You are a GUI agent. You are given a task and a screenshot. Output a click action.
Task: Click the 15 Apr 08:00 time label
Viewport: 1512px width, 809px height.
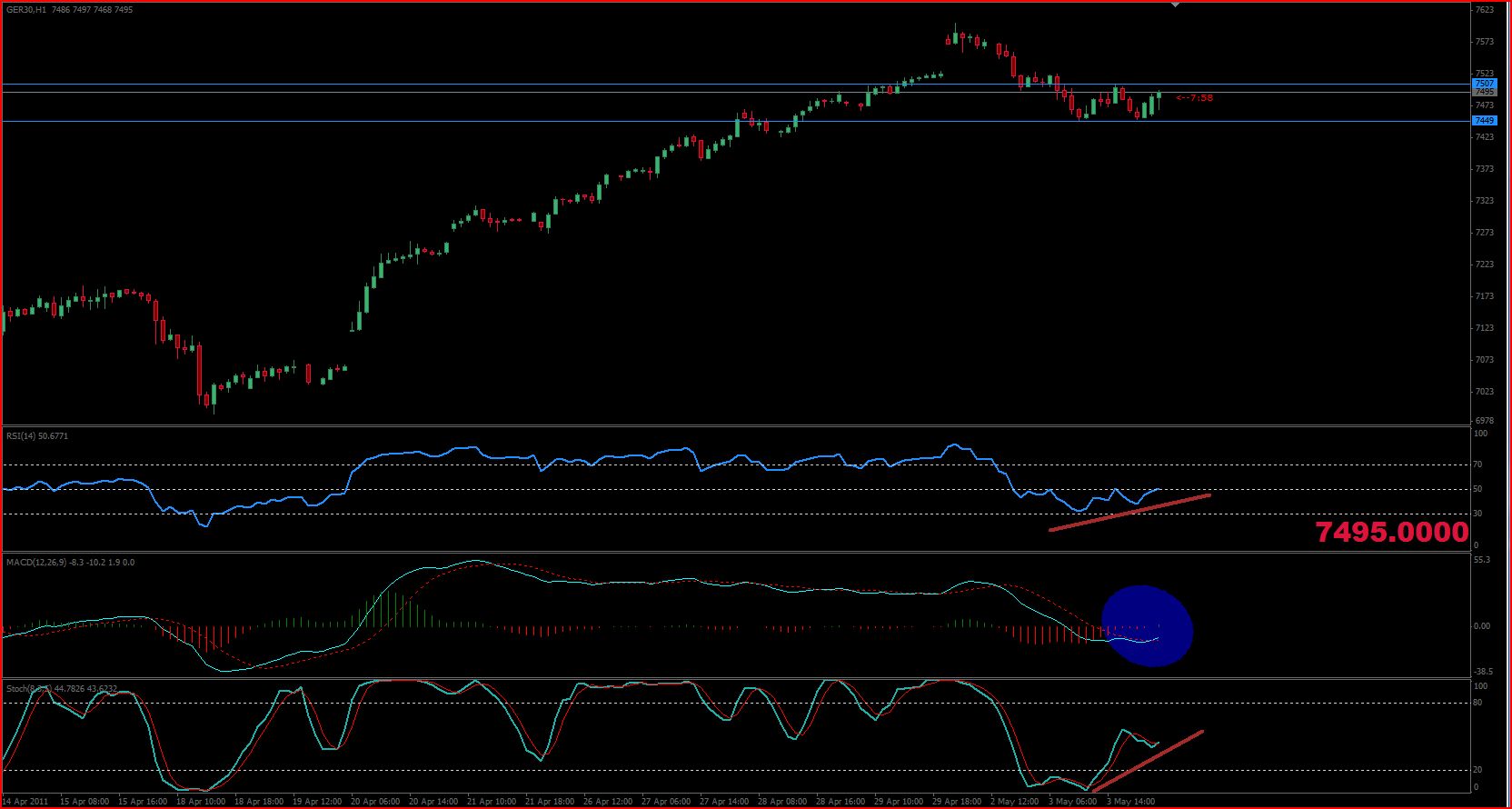click(x=85, y=802)
